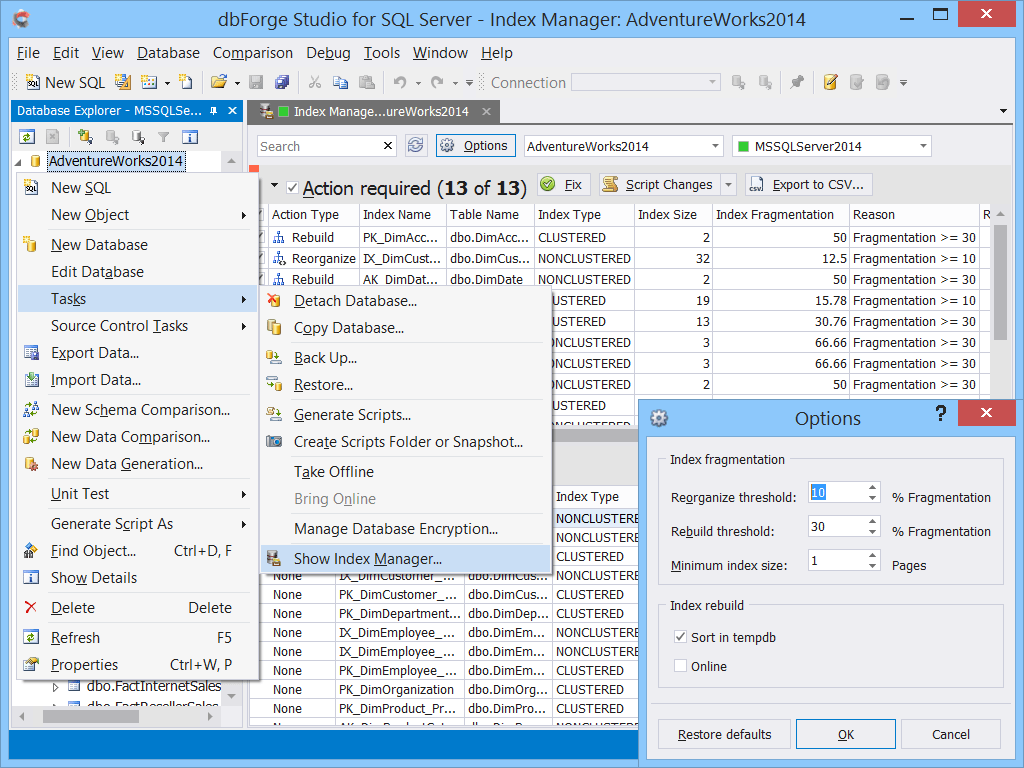Open the Comparison menu
This screenshot has height=768, width=1024.
click(x=253, y=53)
